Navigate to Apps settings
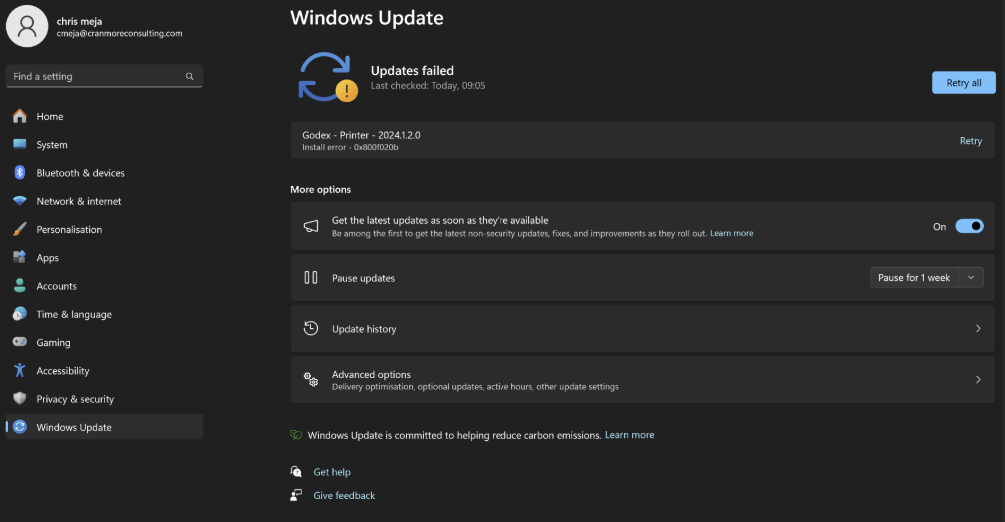1005x522 pixels. click(104, 257)
